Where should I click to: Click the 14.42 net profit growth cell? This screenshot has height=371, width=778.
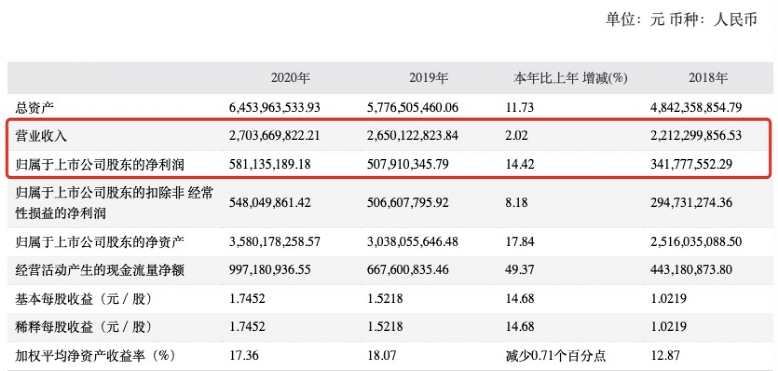click(x=520, y=164)
